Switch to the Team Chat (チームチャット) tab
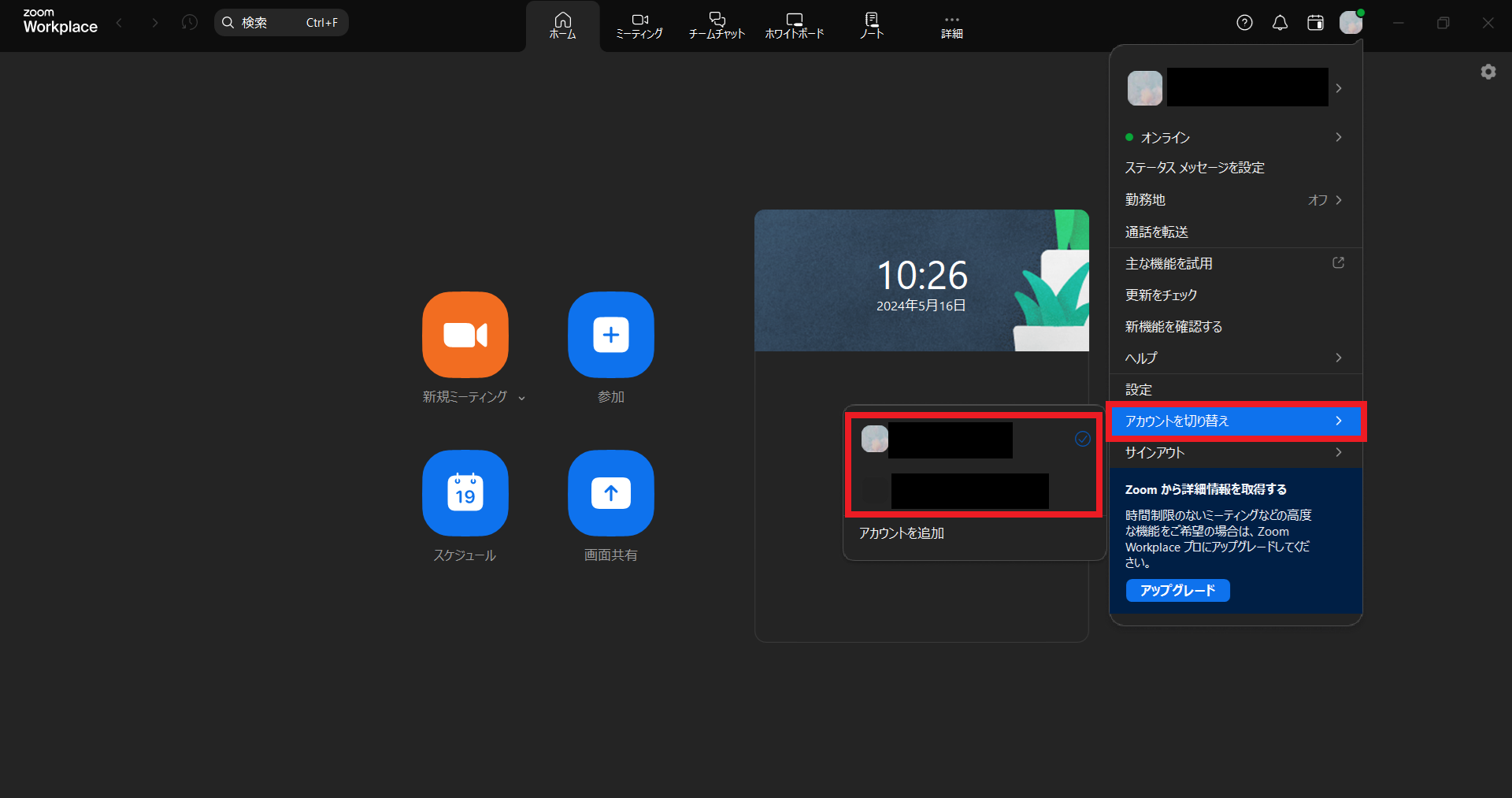Viewport: 1512px width, 798px height. (x=717, y=25)
